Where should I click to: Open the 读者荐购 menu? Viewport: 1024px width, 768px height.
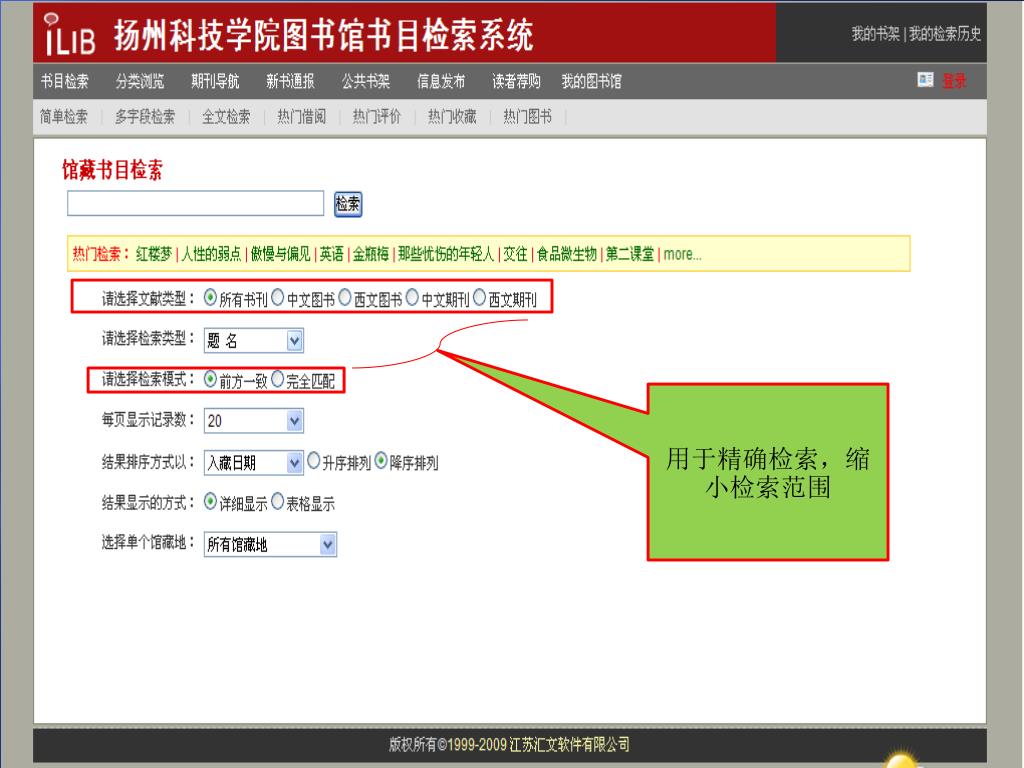click(516, 81)
